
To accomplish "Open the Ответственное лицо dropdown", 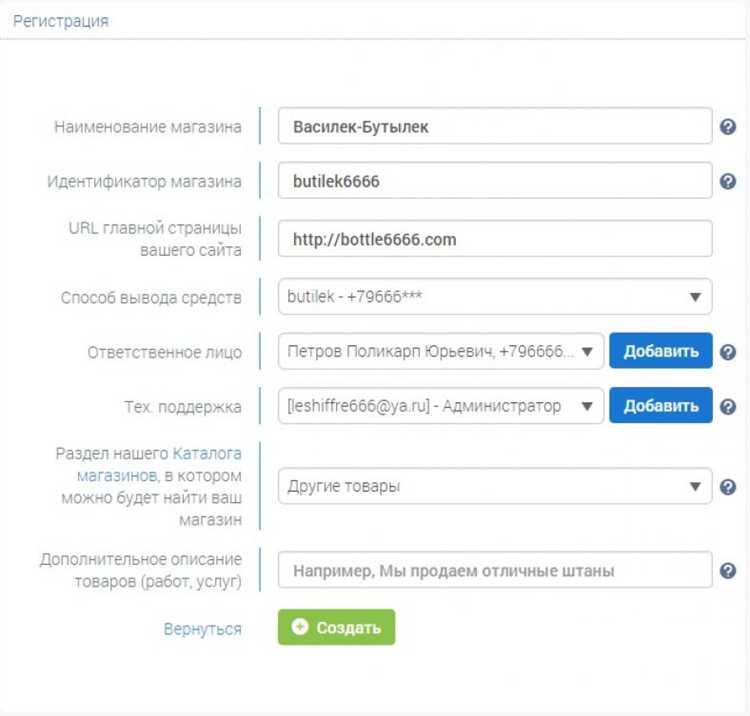I will point(441,352).
